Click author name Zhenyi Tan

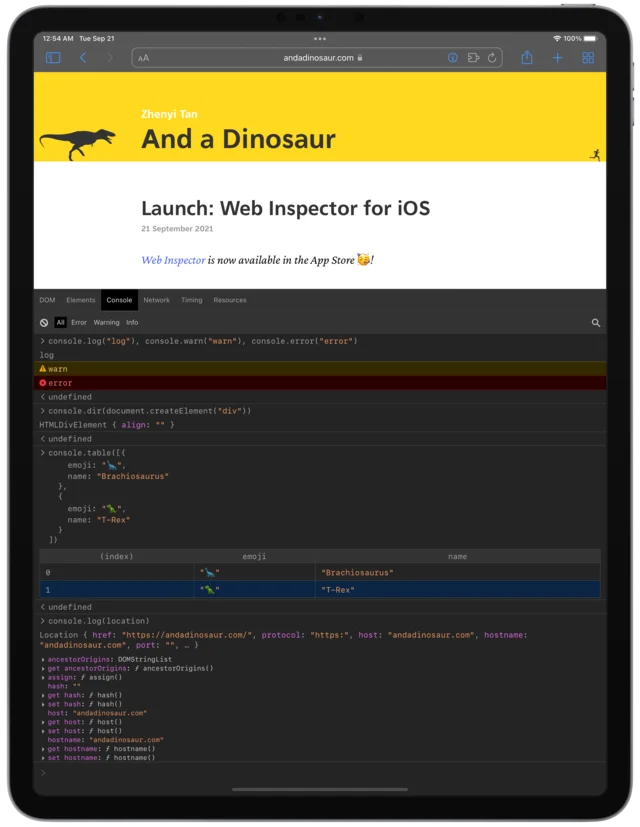pos(169,114)
